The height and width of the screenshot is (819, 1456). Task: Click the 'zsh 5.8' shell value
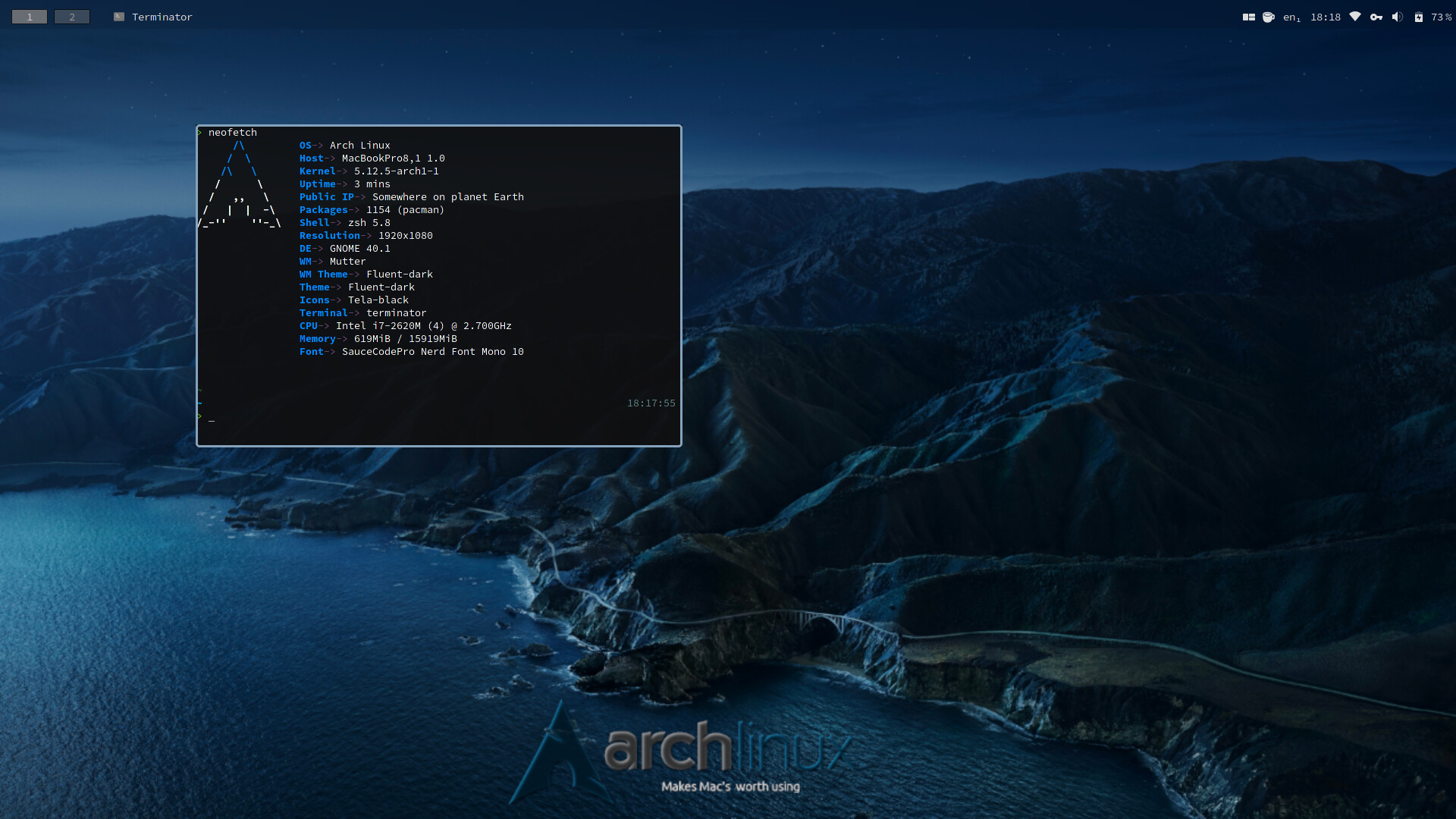369,222
